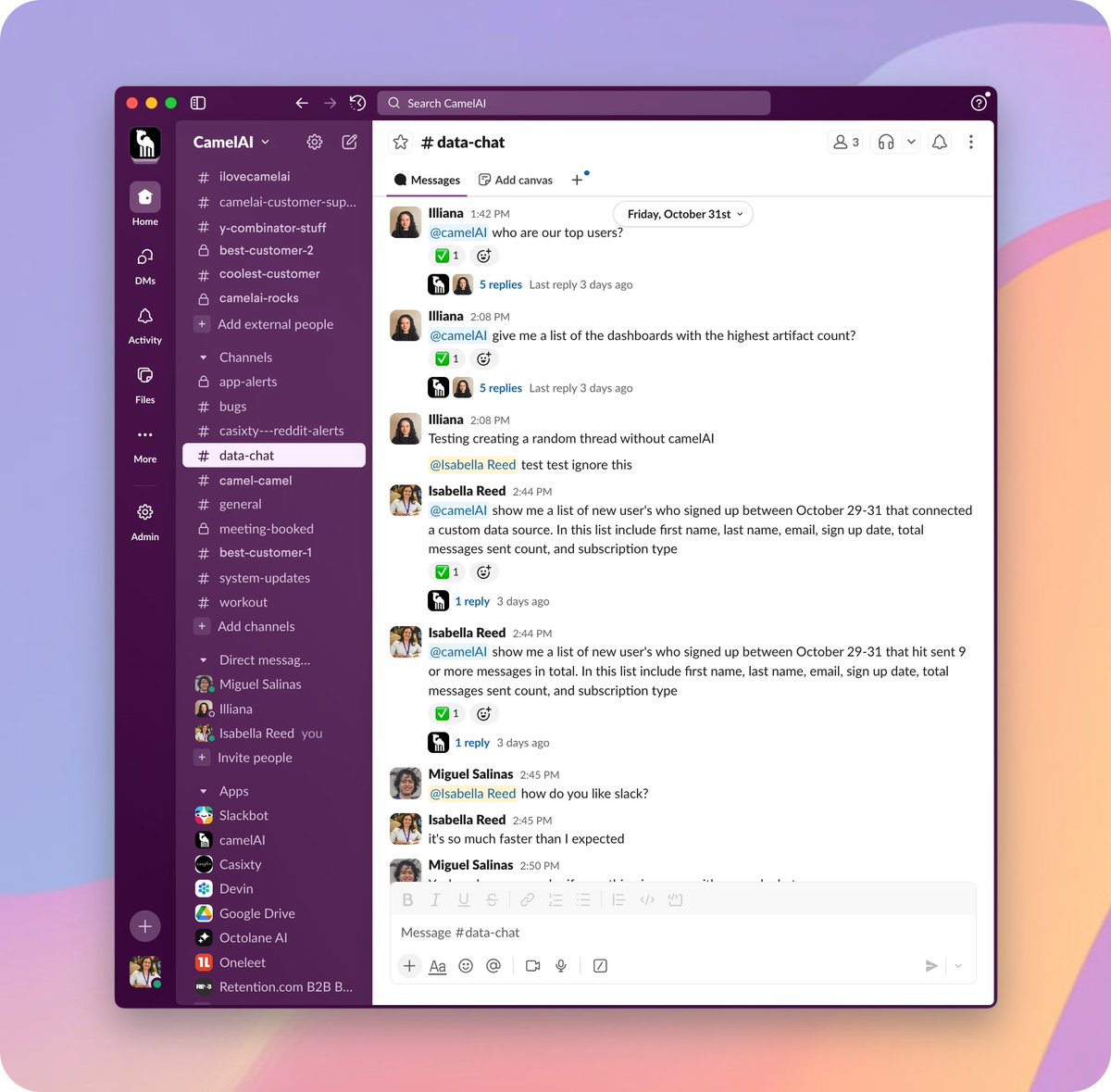The height and width of the screenshot is (1092, 1111).
Task: Toggle checkmark reaction on 9 or more messages post
Action: (x=448, y=713)
